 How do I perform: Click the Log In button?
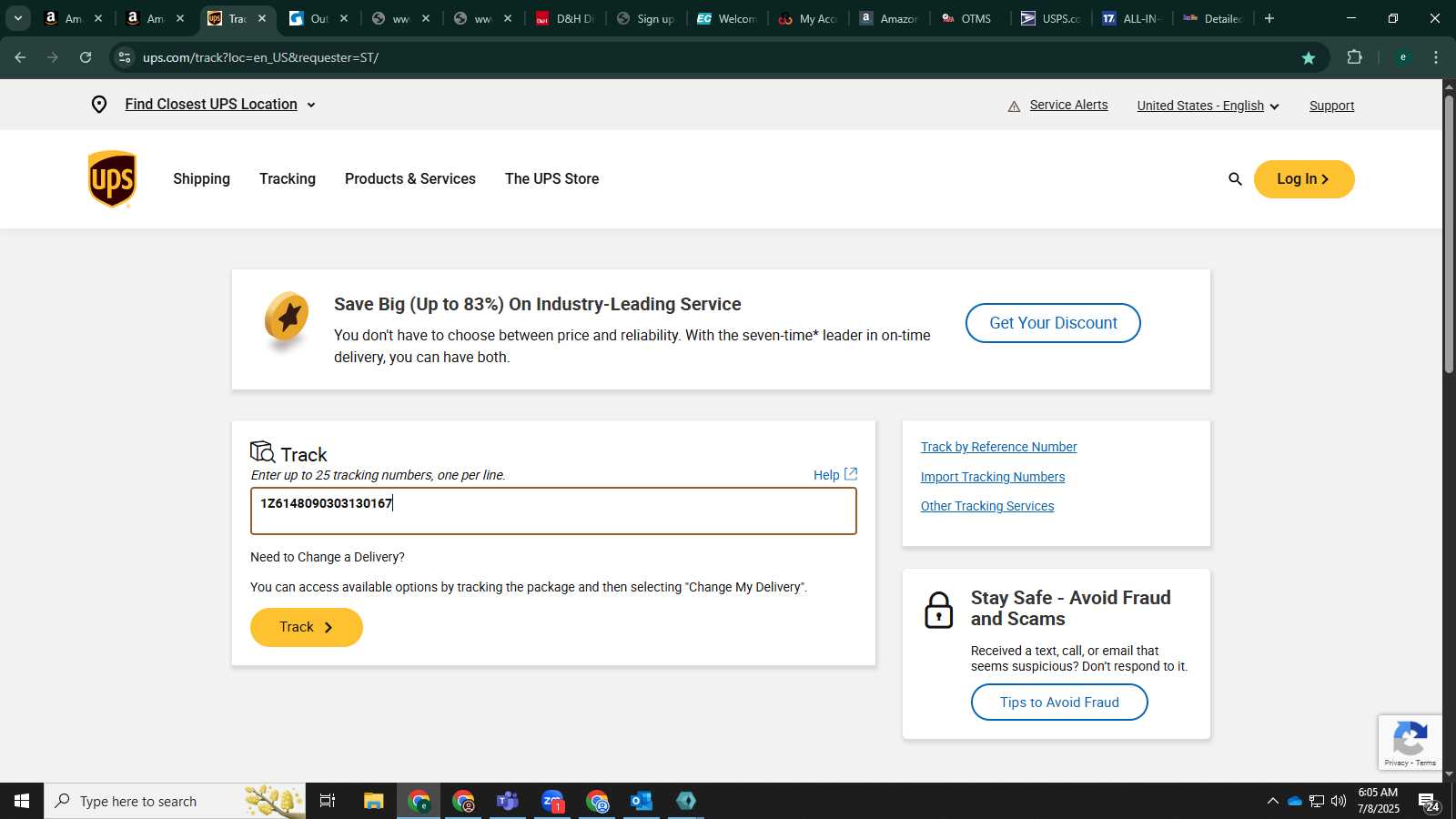pos(1304,179)
